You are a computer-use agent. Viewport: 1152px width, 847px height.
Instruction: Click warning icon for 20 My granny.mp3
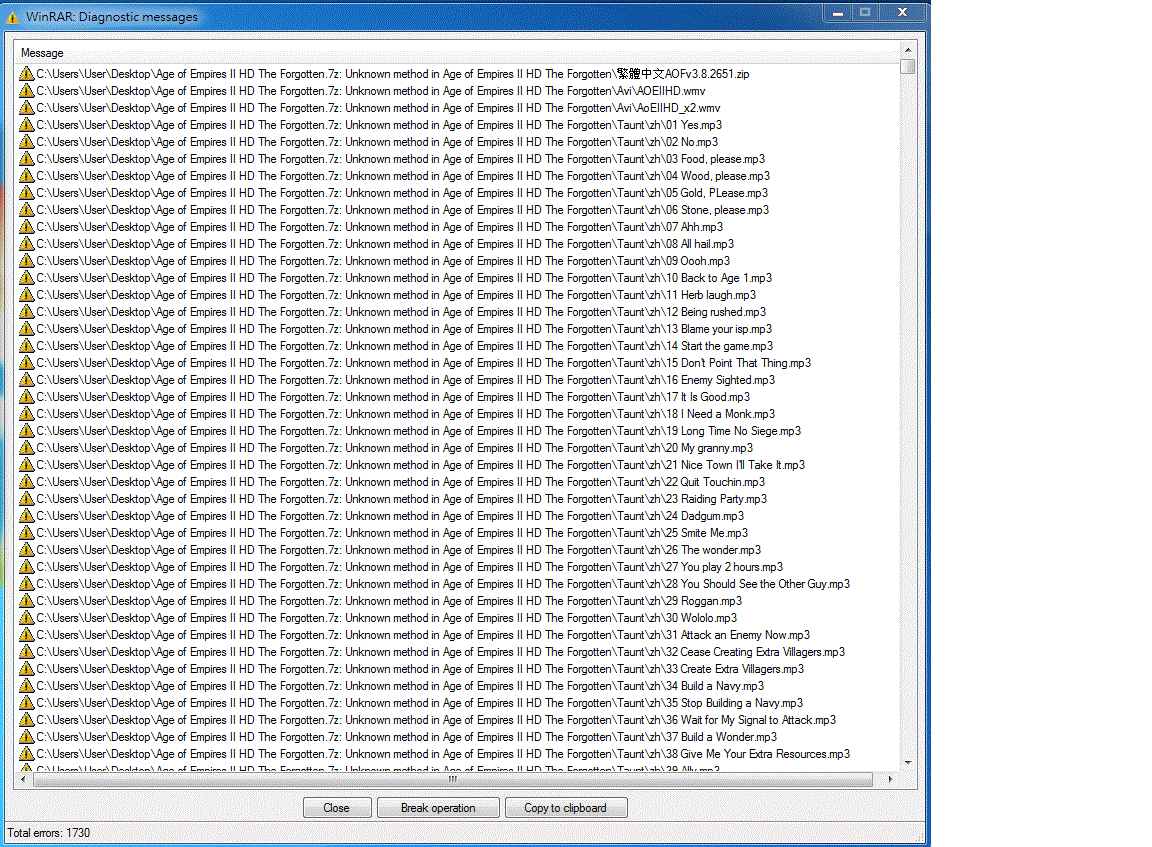pos(26,447)
